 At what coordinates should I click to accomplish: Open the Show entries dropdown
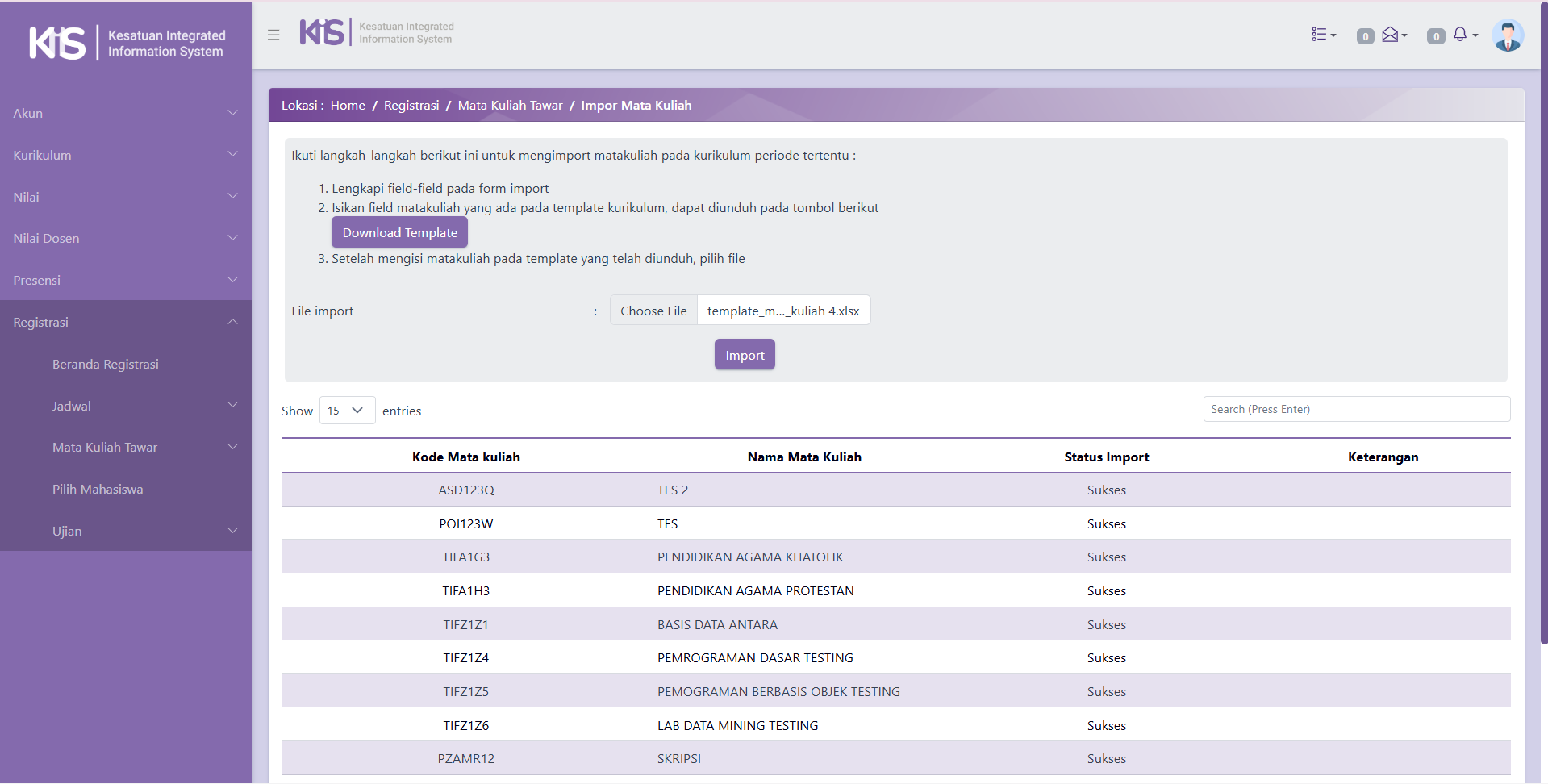point(347,411)
